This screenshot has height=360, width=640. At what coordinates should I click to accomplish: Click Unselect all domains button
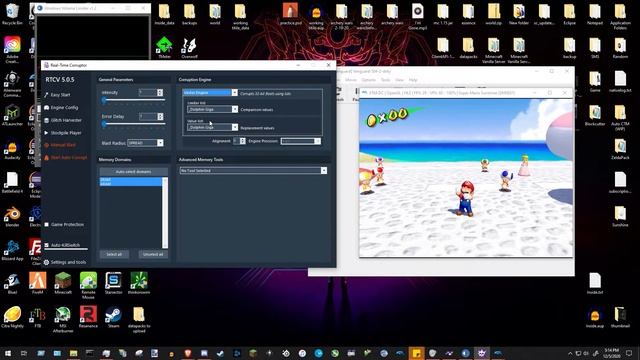pos(153,254)
